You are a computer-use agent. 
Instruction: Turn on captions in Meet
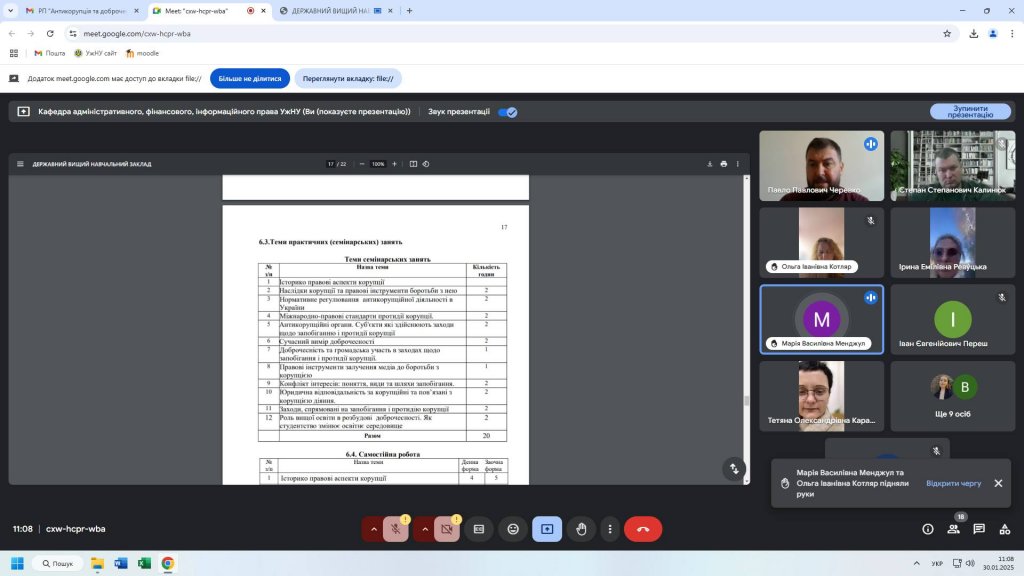[479, 529]
